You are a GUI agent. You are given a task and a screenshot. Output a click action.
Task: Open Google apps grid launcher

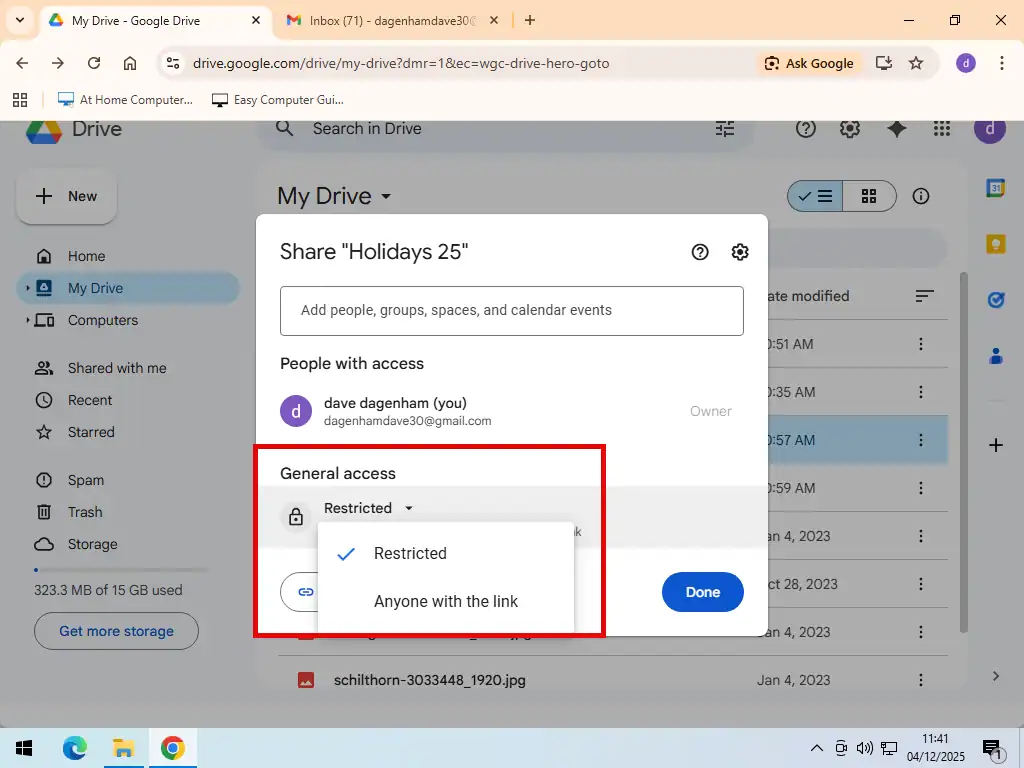pyautogui.click(x=941, y=129)
